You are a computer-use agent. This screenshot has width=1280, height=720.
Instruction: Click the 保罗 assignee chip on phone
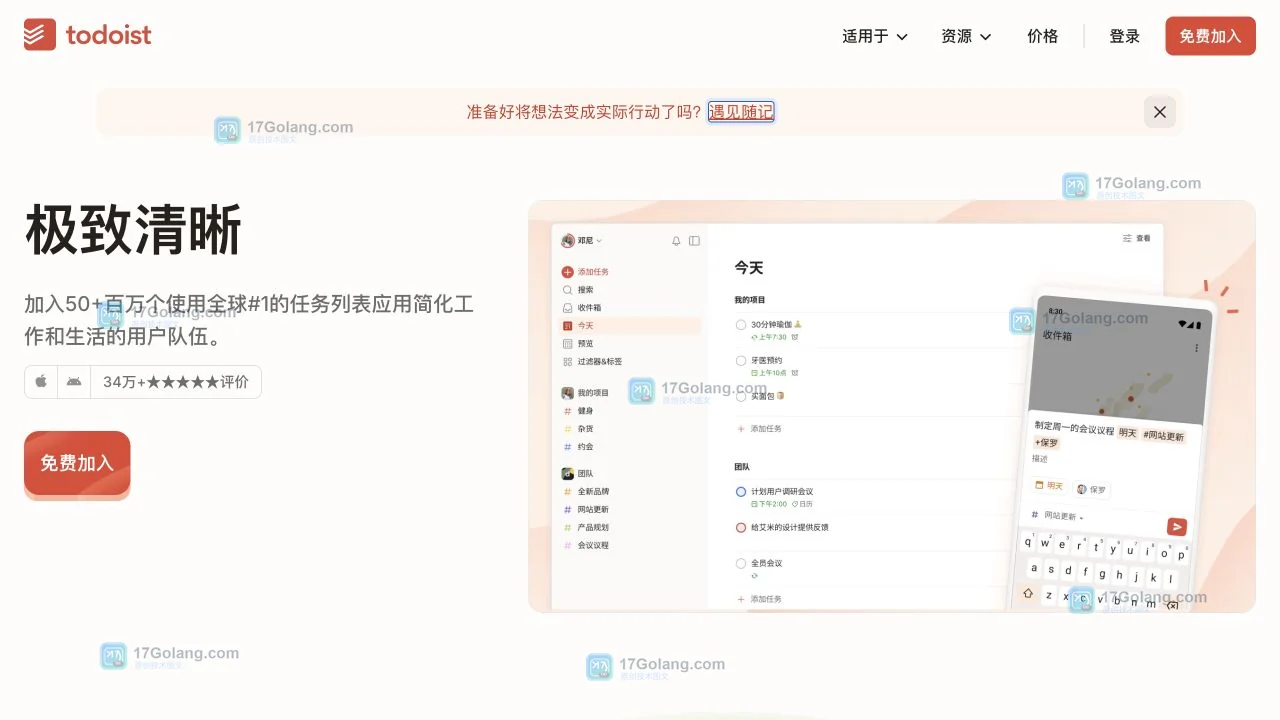[x=1092, y=490]
